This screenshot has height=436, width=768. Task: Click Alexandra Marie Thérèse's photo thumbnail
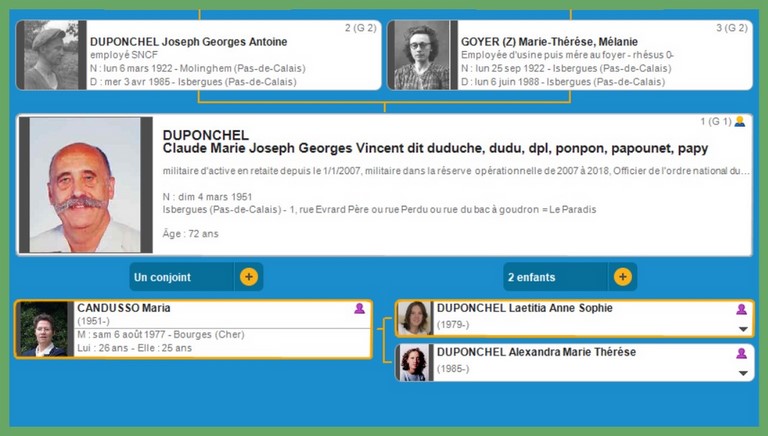click(415, 362)
